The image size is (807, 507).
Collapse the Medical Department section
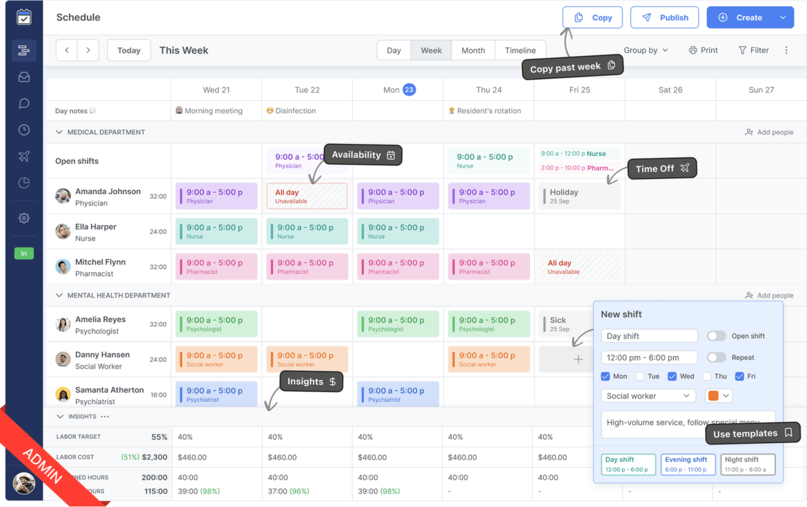click(x=59, y=132)
